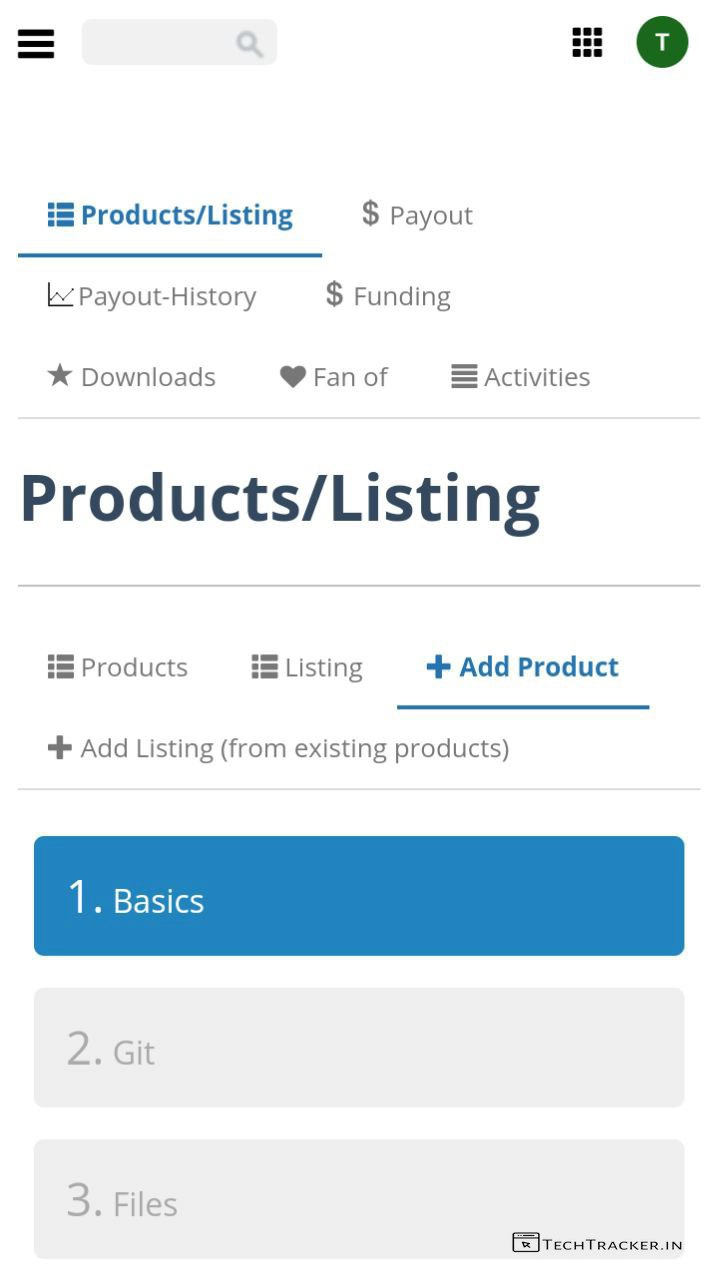This screenshot has height=1280, width=718.
Task: Open the green user avatar profile
Action: (x=662, y=42)
